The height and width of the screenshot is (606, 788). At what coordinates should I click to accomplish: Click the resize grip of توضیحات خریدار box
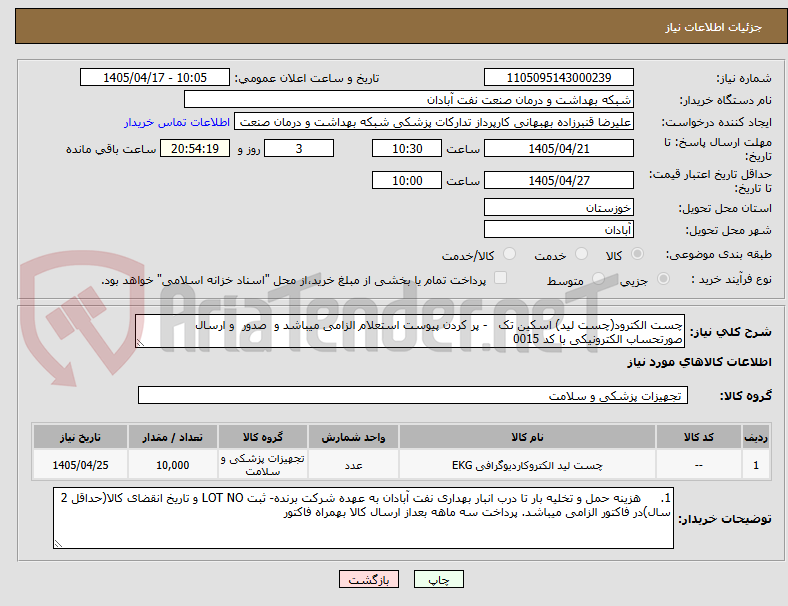coord(58,544)
